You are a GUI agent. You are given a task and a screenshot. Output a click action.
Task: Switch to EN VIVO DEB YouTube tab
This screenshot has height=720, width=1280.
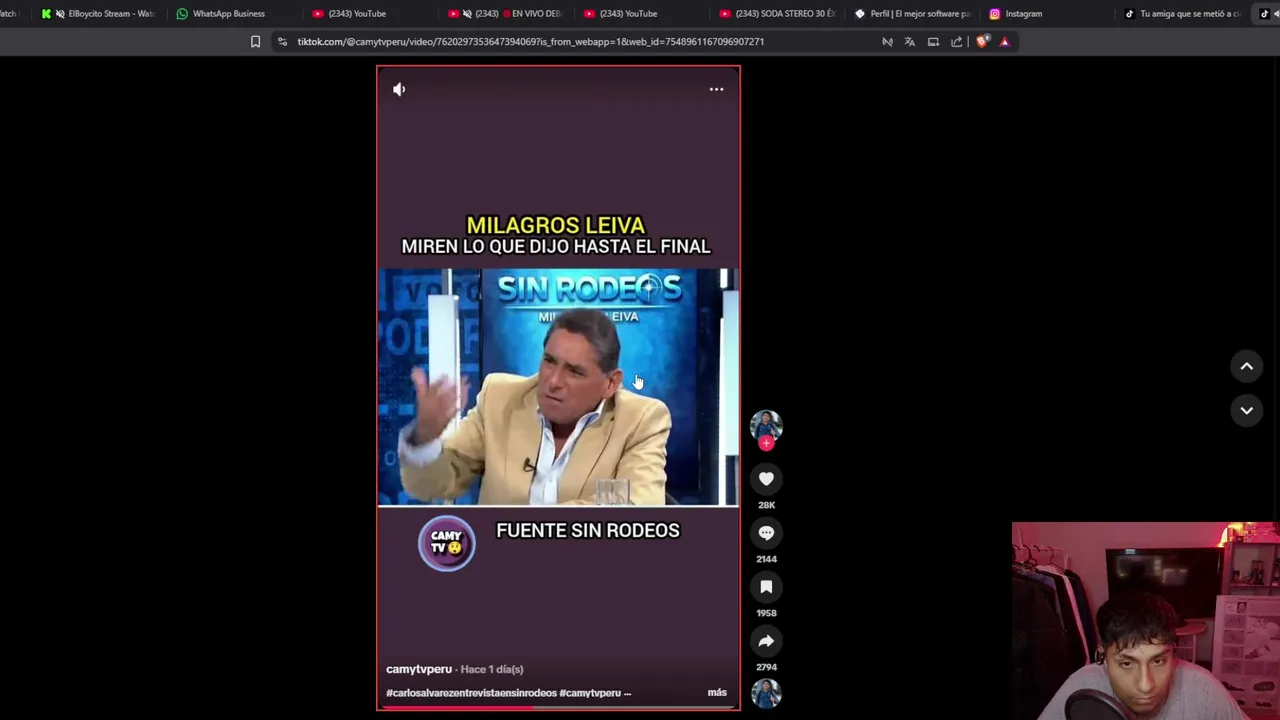(x=505, y=13)
